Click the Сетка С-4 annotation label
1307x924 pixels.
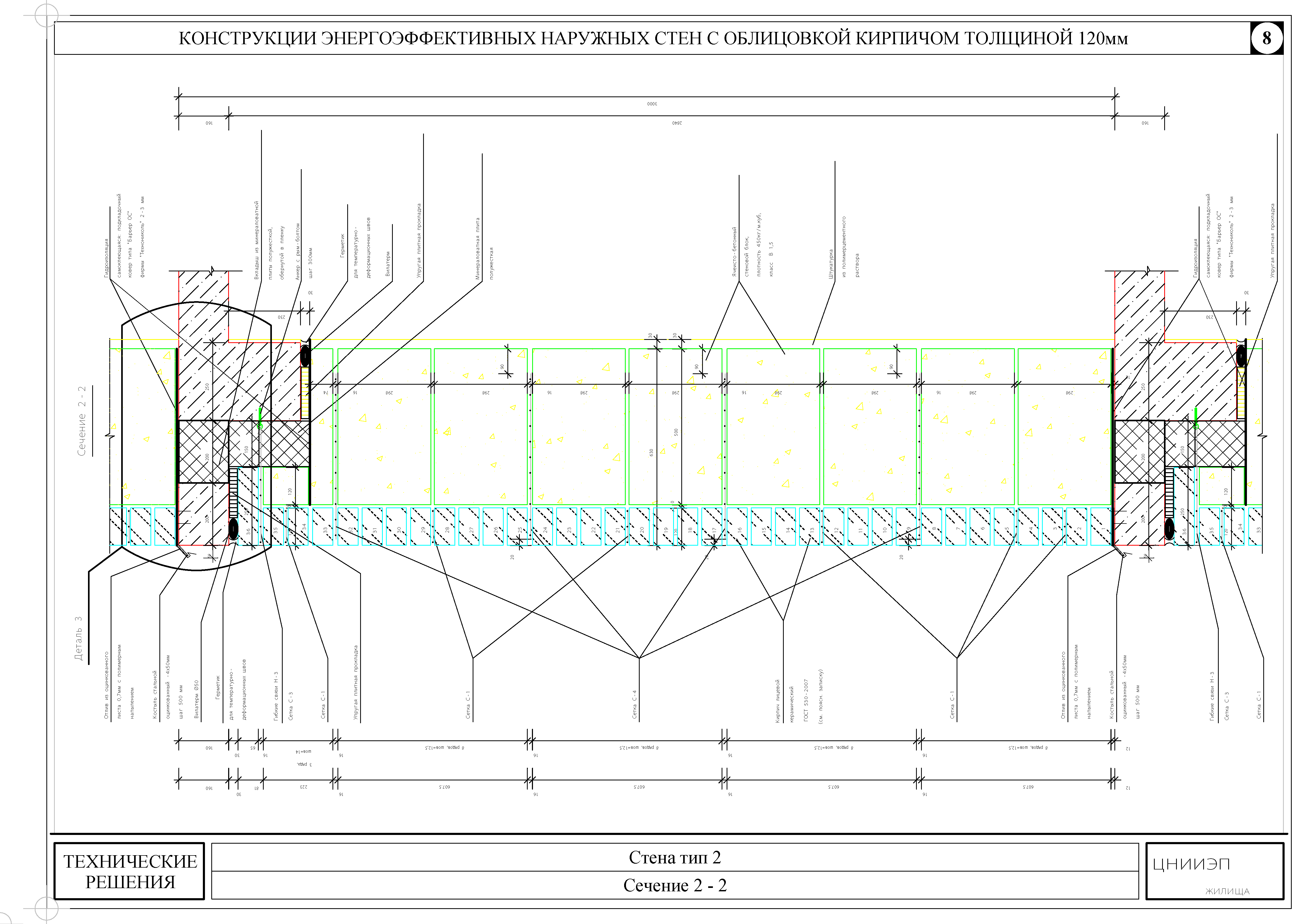(634, 704)
